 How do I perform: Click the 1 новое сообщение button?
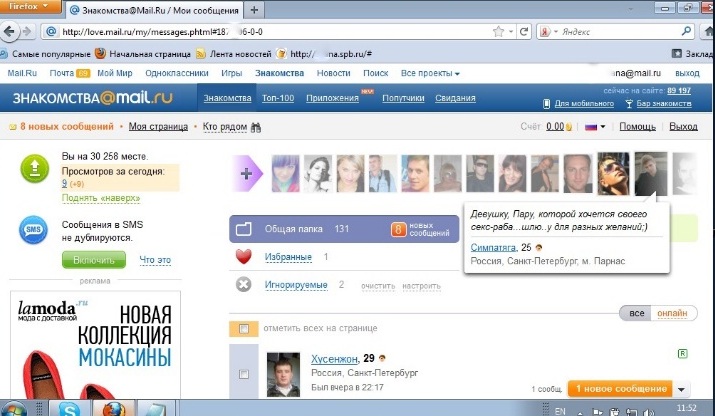pos(620,389)
